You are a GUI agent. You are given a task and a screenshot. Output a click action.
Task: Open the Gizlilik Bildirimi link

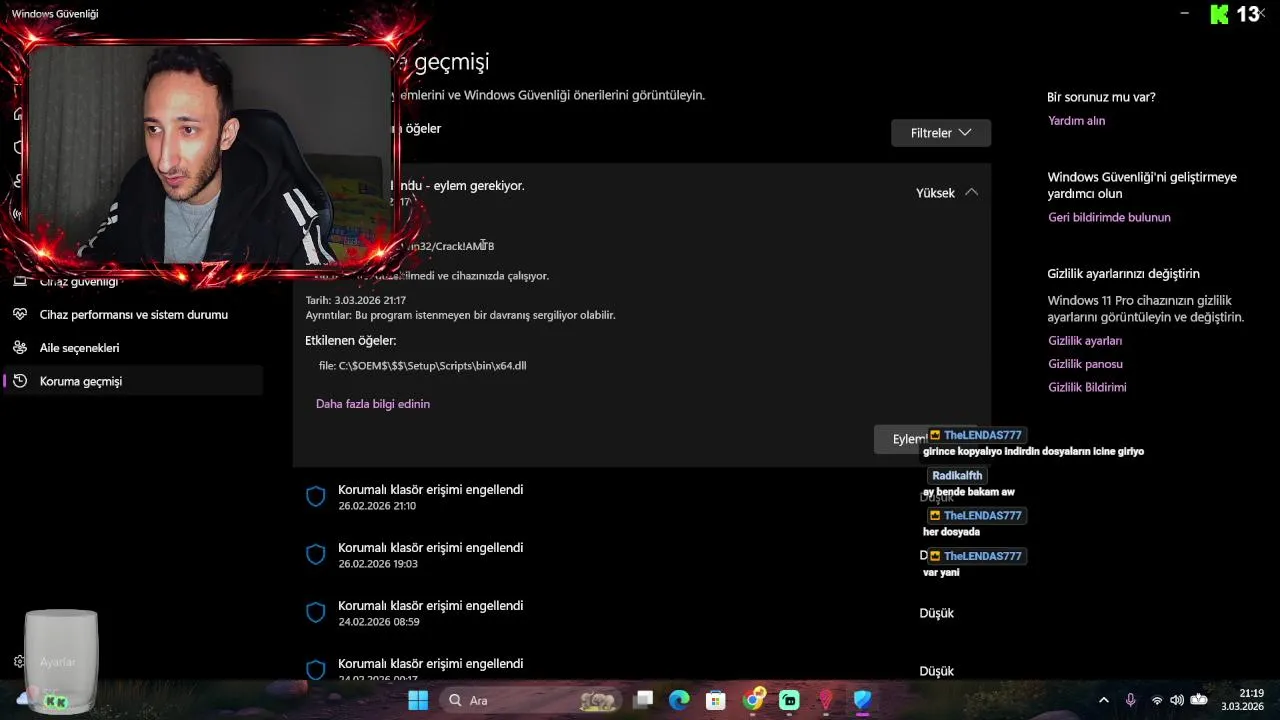(x=1087, y=387)
